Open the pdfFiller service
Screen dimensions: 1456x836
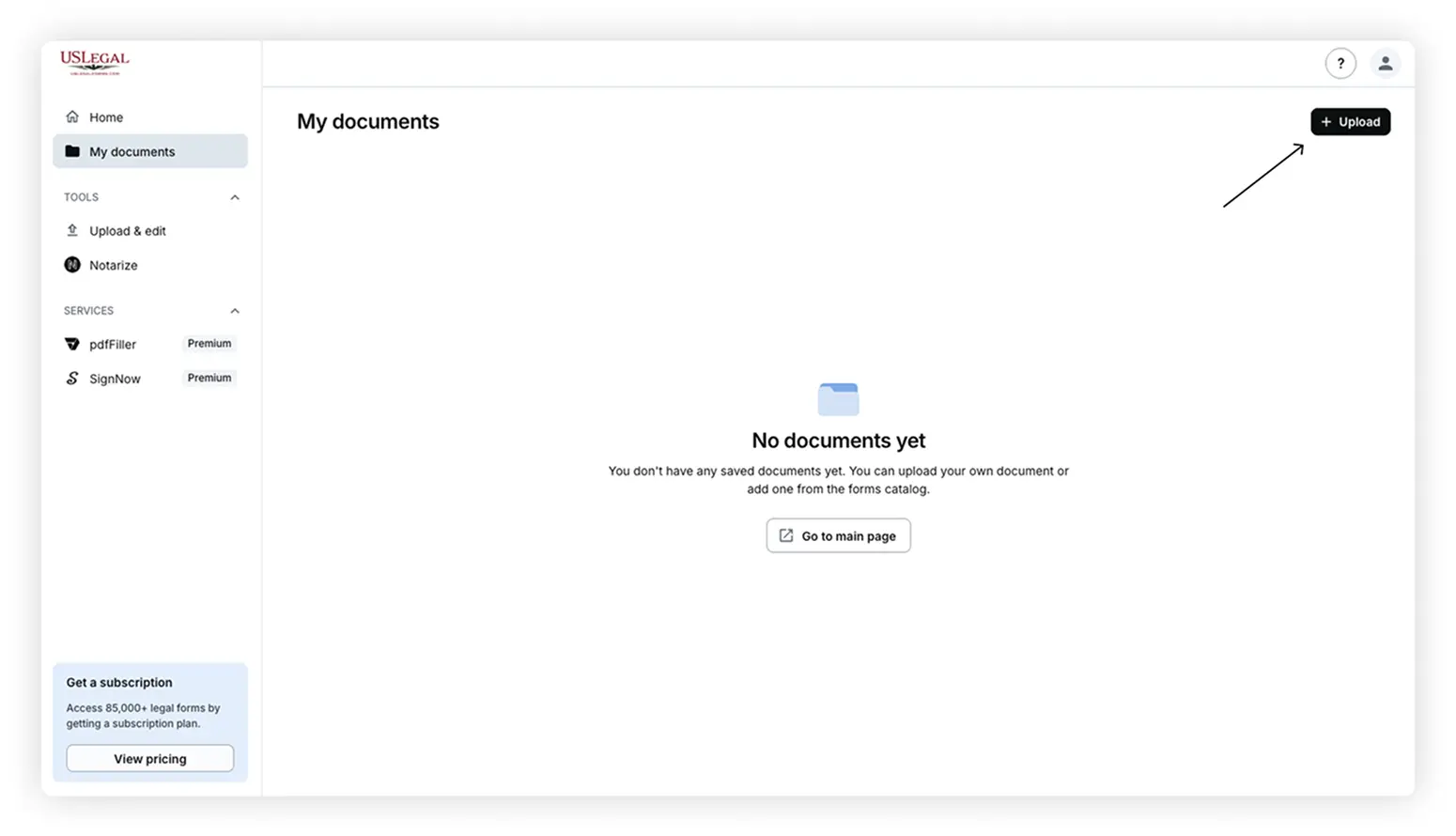coord(112,344)
